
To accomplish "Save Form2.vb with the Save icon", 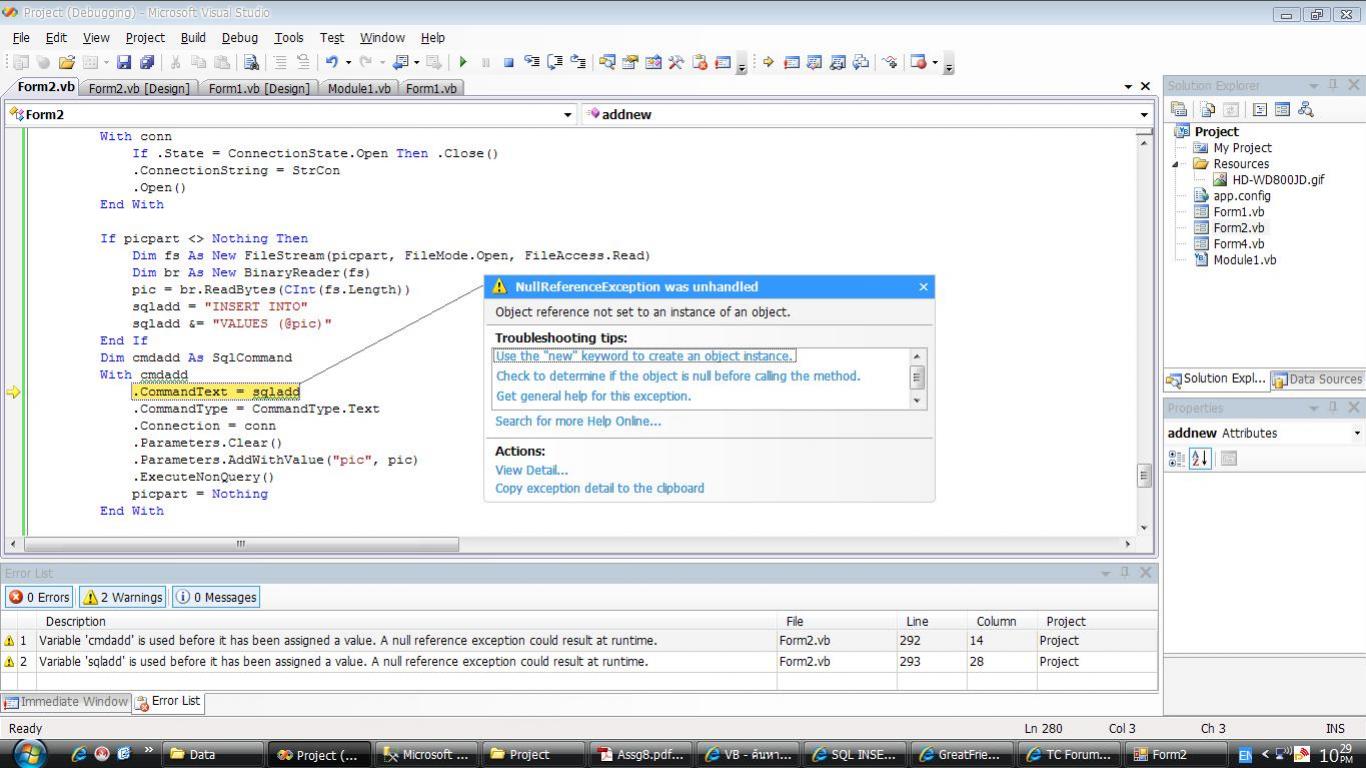I will tap(123, 62).
